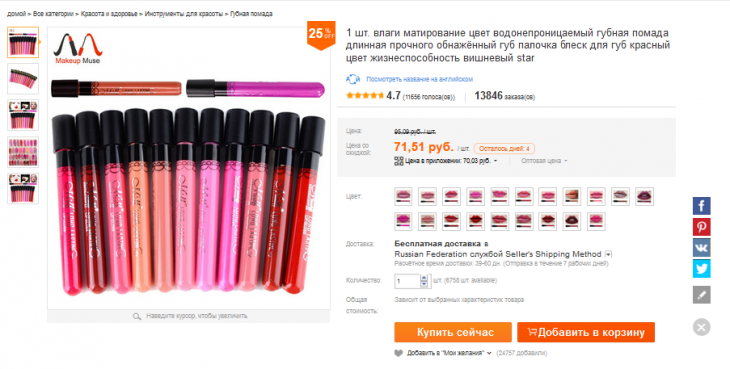Expand 'Мои желания' wishlist dropdown arrow
730x369 pixels.
pos(489,353)
